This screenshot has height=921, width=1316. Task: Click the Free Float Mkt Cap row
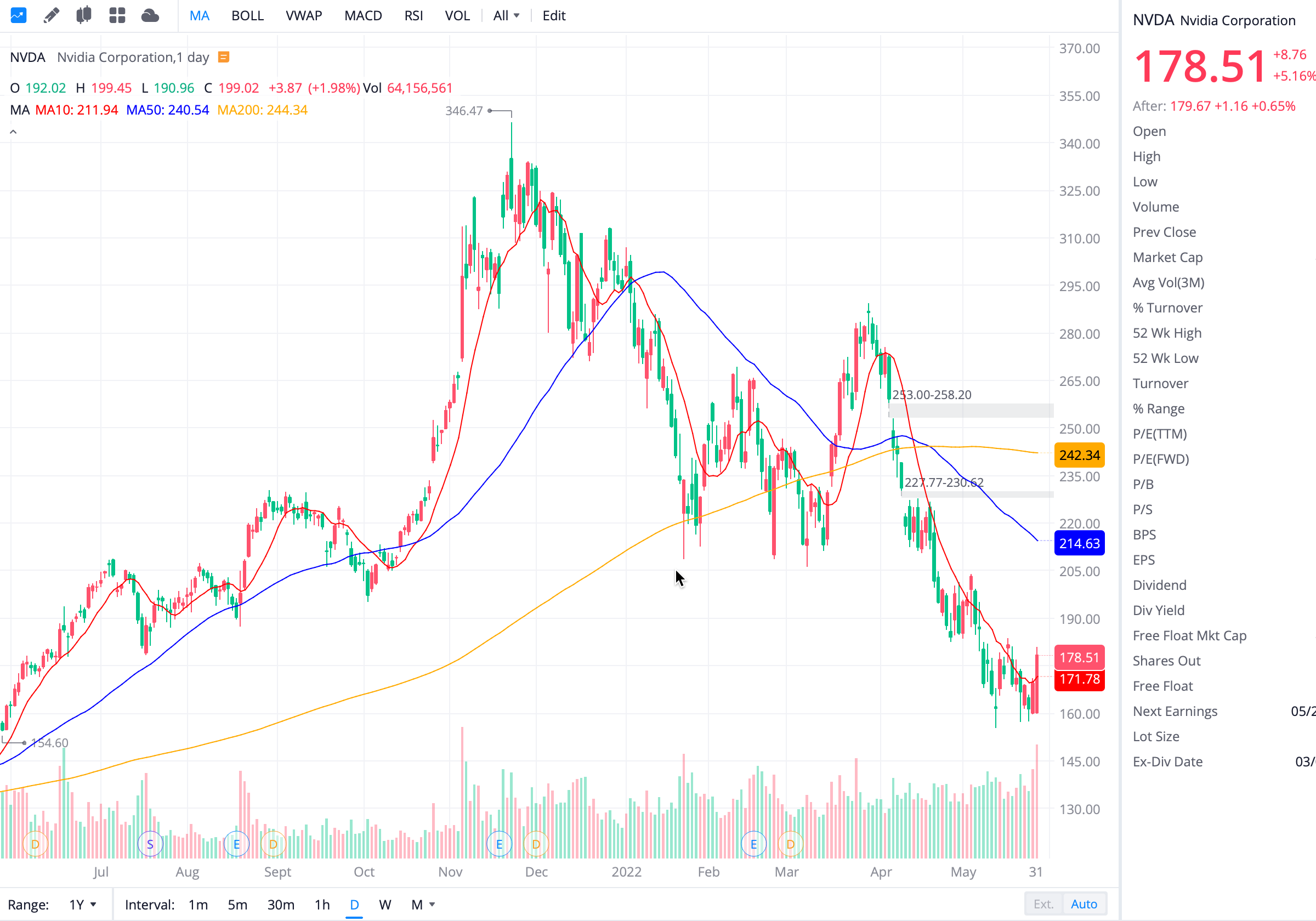[1189, 635]
